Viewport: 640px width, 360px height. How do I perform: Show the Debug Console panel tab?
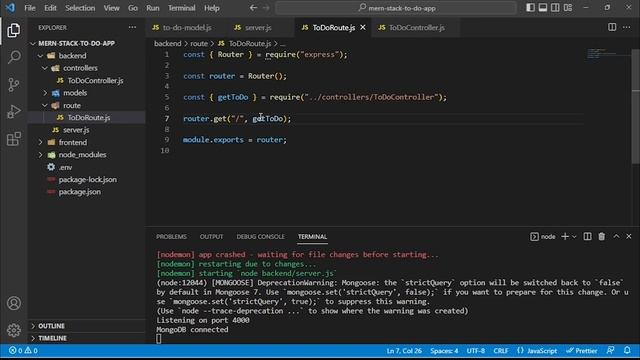(x=260, y=237)
